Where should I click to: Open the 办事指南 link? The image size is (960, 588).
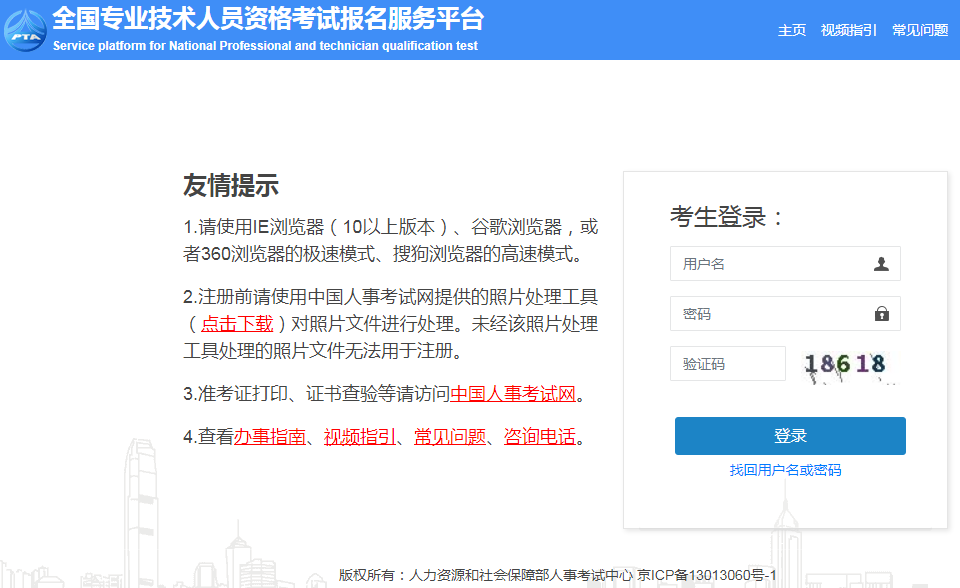coord(269,437)
